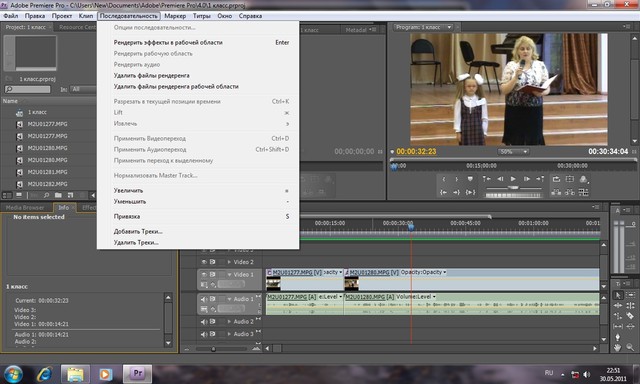This screenshot has width=640, height=384.
Task: Expand the Audio 3 track
Action: [229, 334]
